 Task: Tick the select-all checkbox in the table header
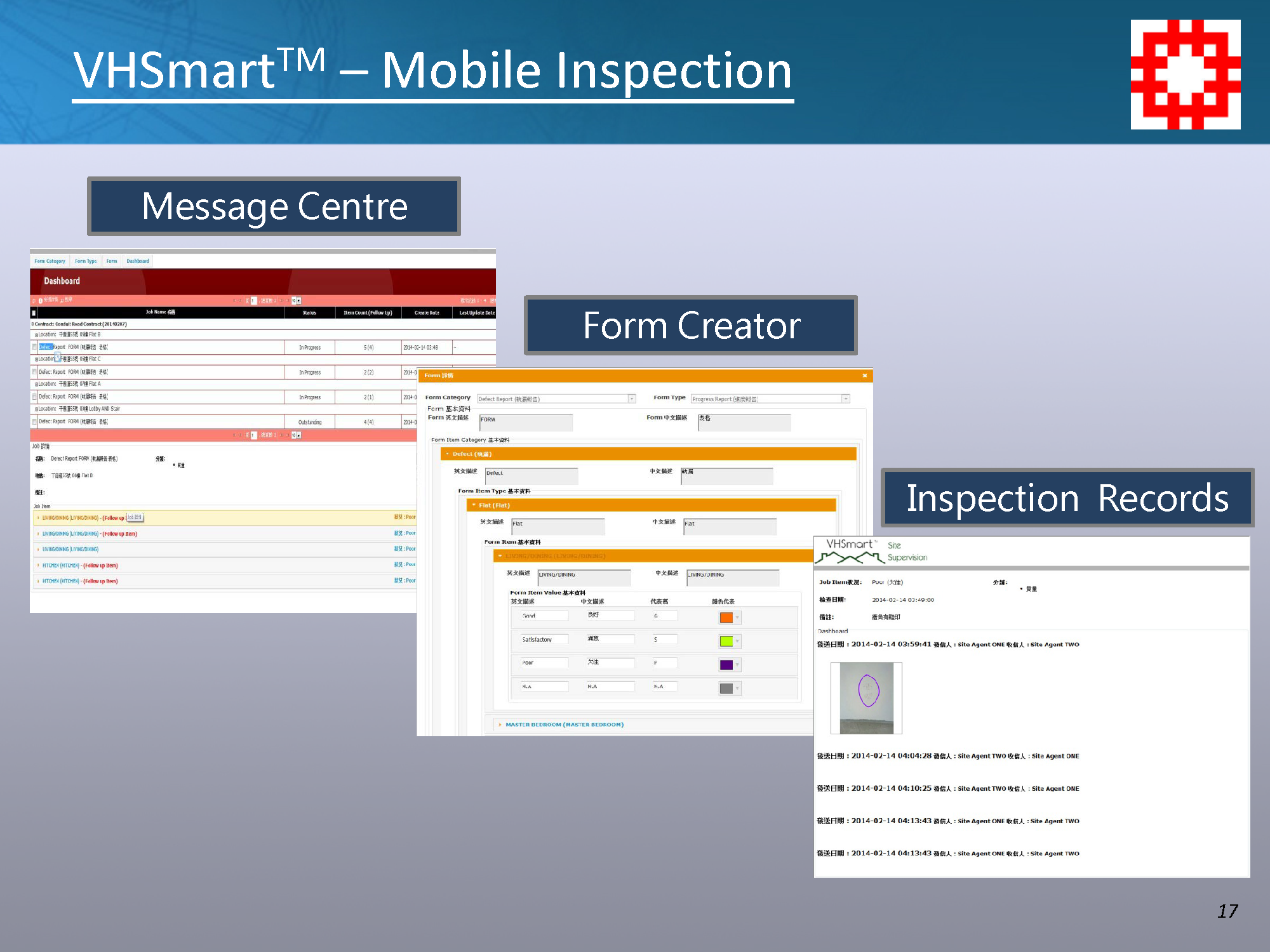click(34, 313)
